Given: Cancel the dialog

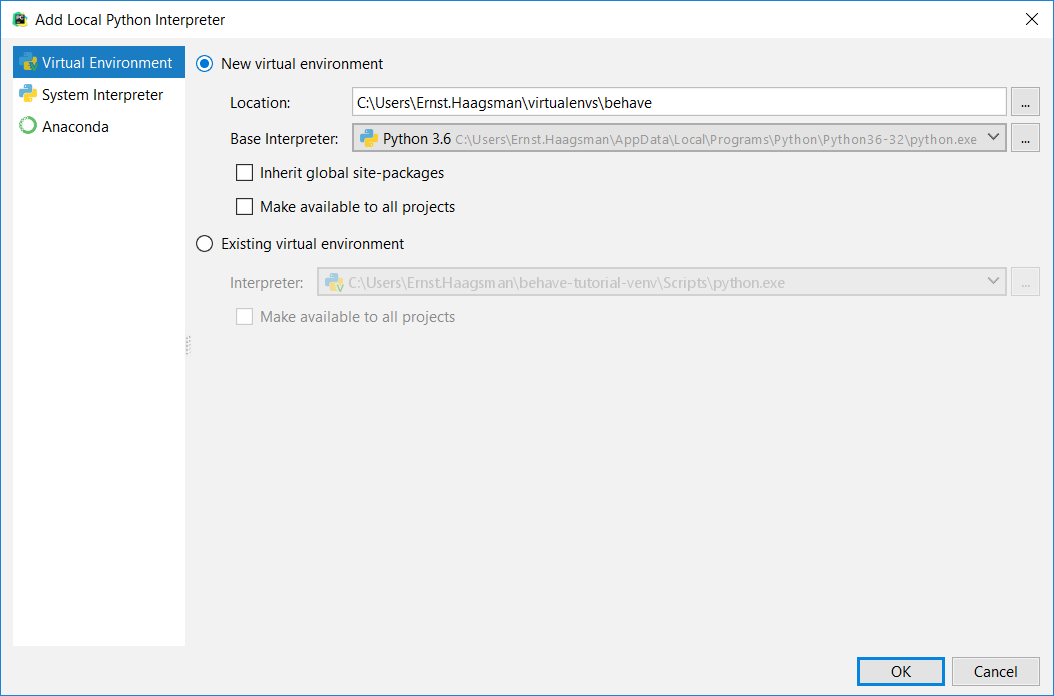Looking at the screenshot, I should click(996, 671).
